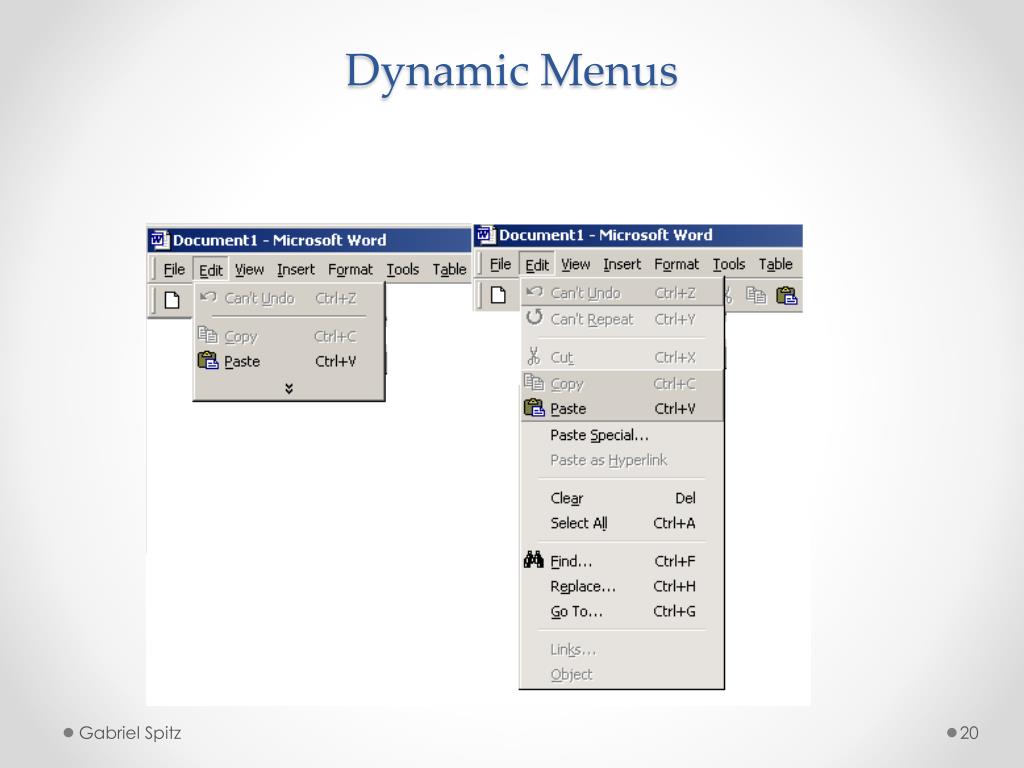The image size is (1024, 768).
Task: Click the Gabriel Spitz footer text
Action: click(x=130, y=733)
